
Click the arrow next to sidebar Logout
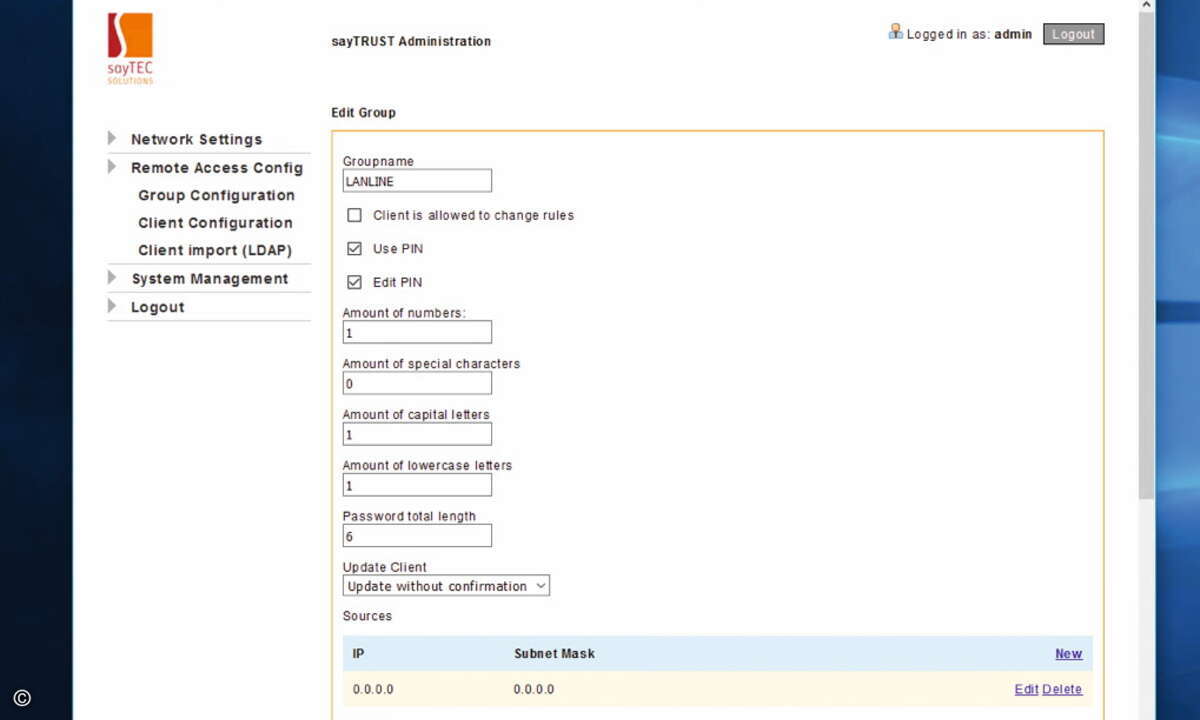[112, 305]
